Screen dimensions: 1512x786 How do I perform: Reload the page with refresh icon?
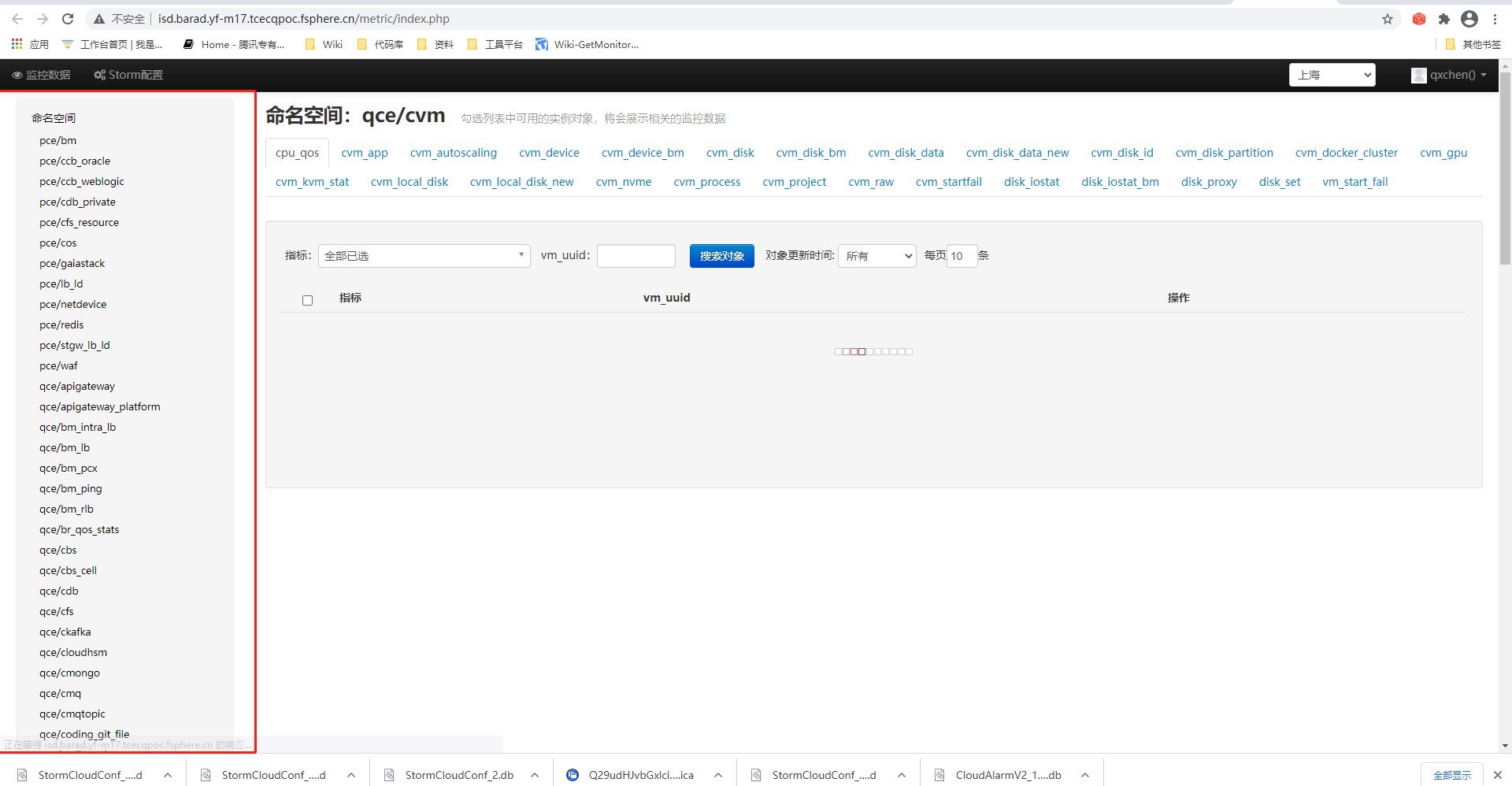[68, 19]
